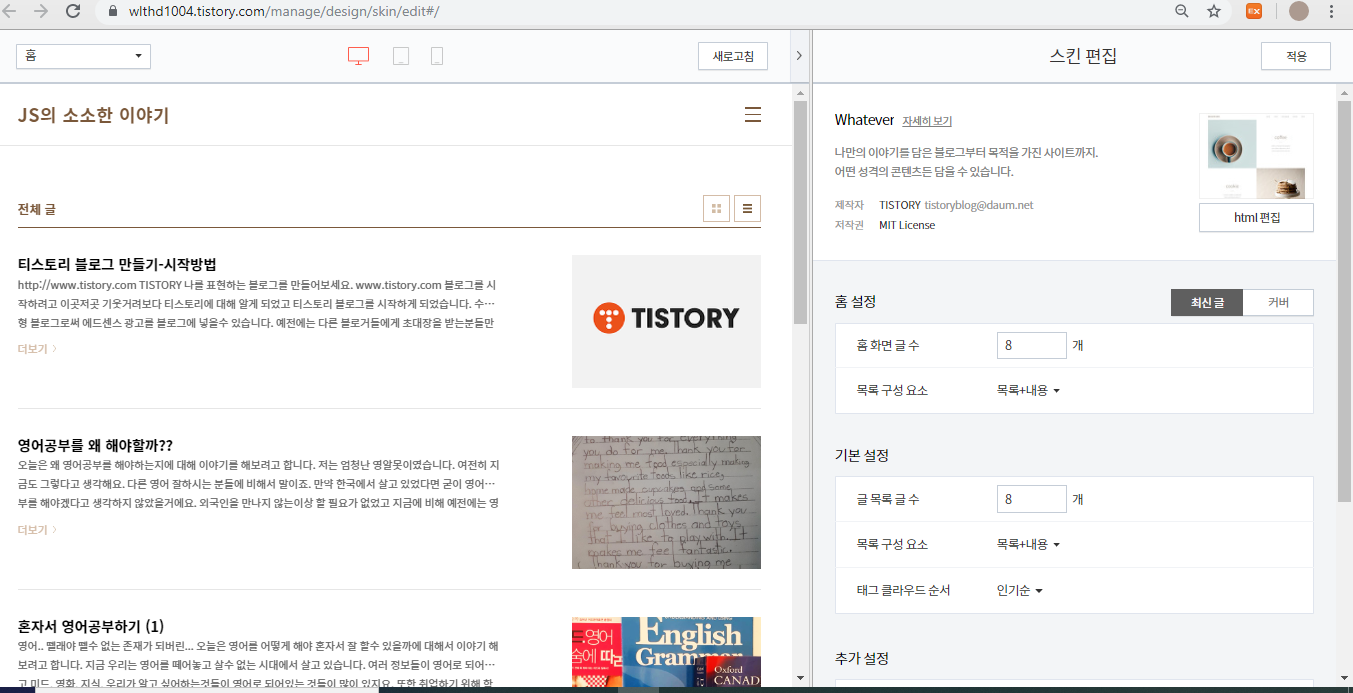Click the 적용 apply button
Screen dimensions: 1353x693
pyautogui.click(x=1296, y=56)
